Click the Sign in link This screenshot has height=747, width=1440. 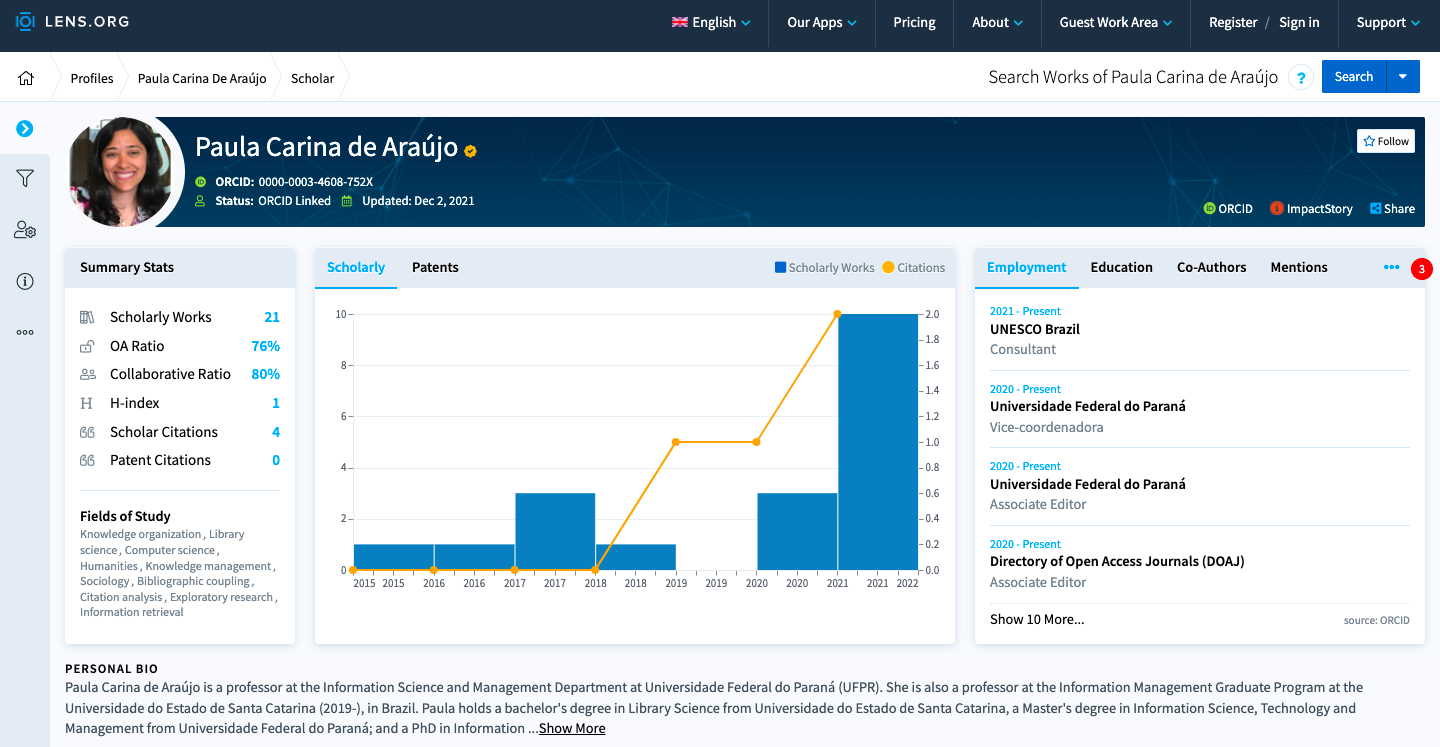1299,22
